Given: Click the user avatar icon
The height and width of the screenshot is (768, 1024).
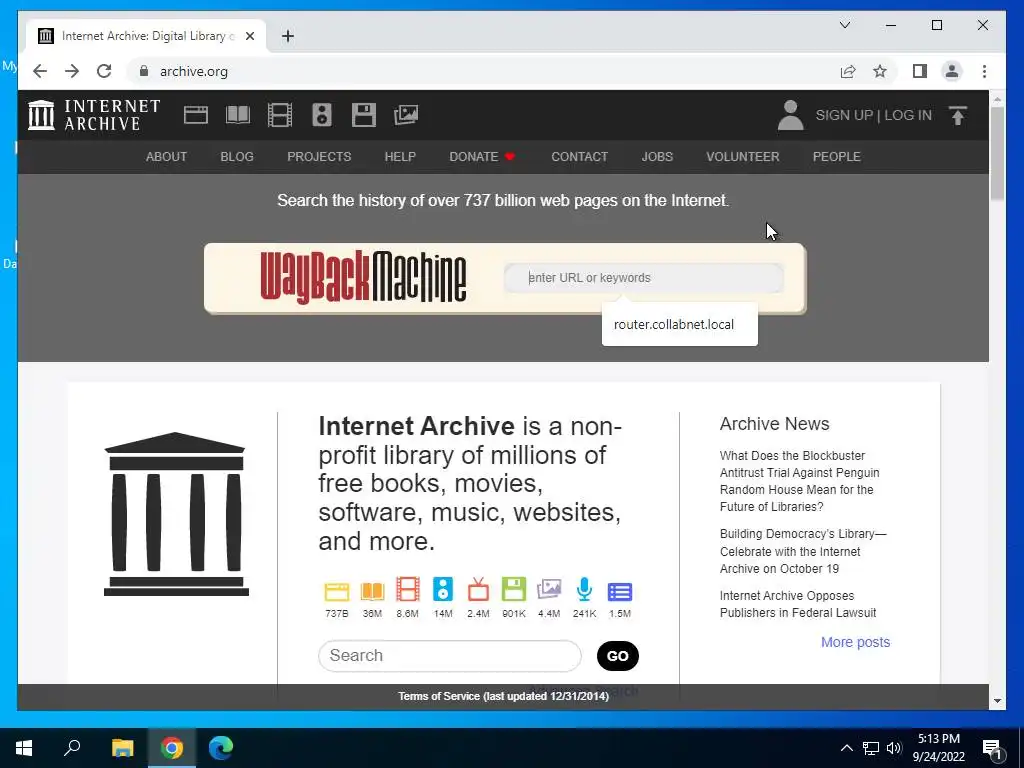Looking at the screenshot, I should pyautogui.click(x=790, y=115).
